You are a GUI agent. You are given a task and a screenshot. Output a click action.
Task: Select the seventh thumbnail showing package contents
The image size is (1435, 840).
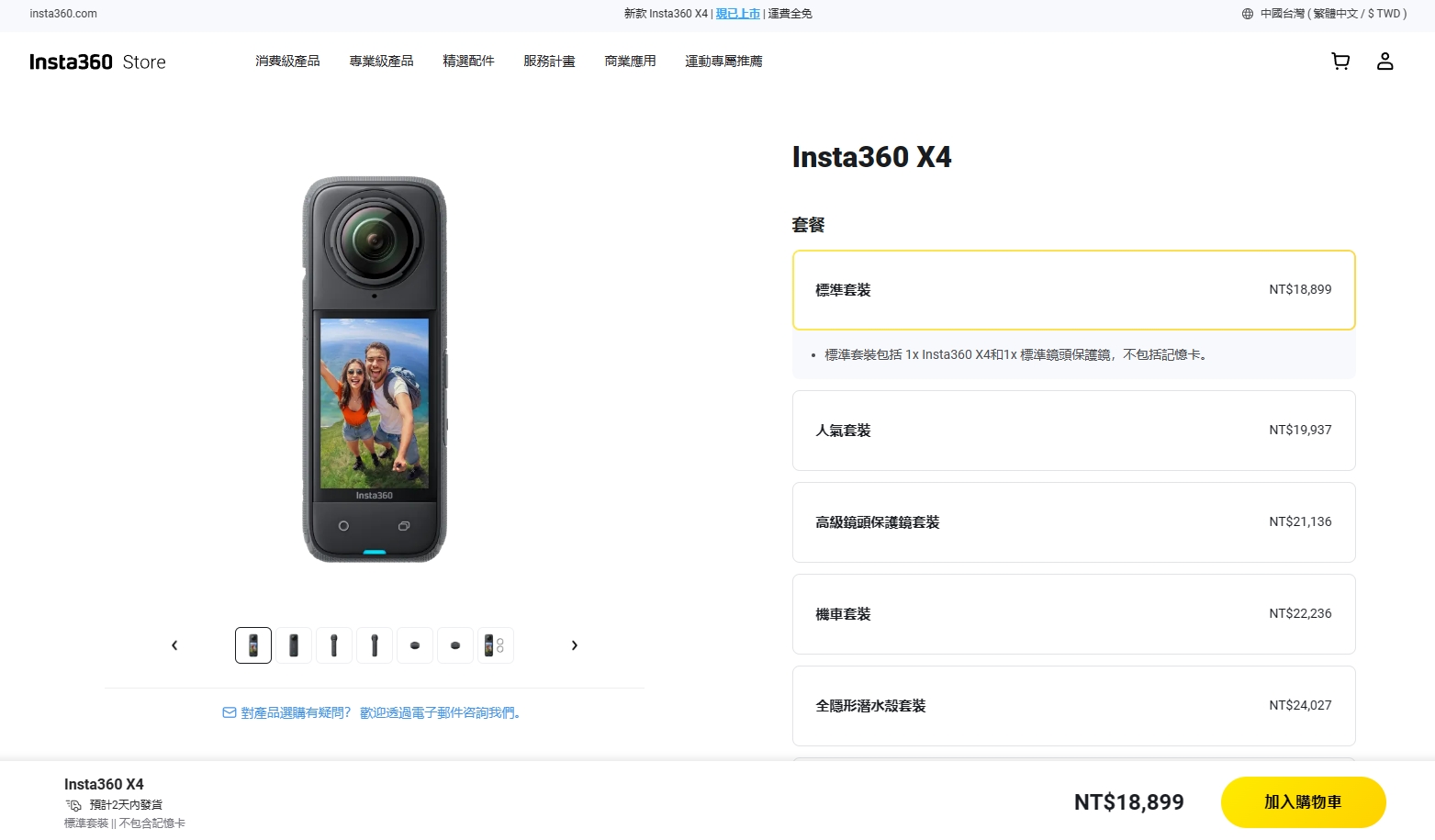496,645
